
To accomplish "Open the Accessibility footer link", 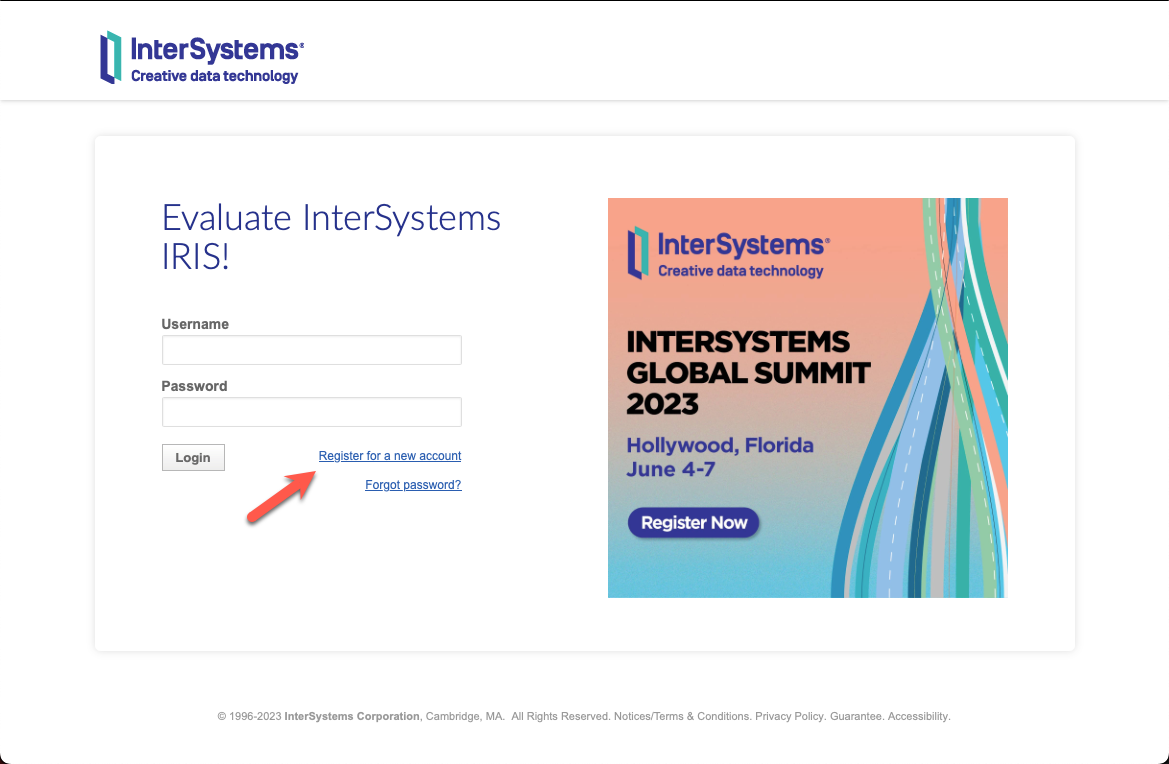I will (918, 717).
